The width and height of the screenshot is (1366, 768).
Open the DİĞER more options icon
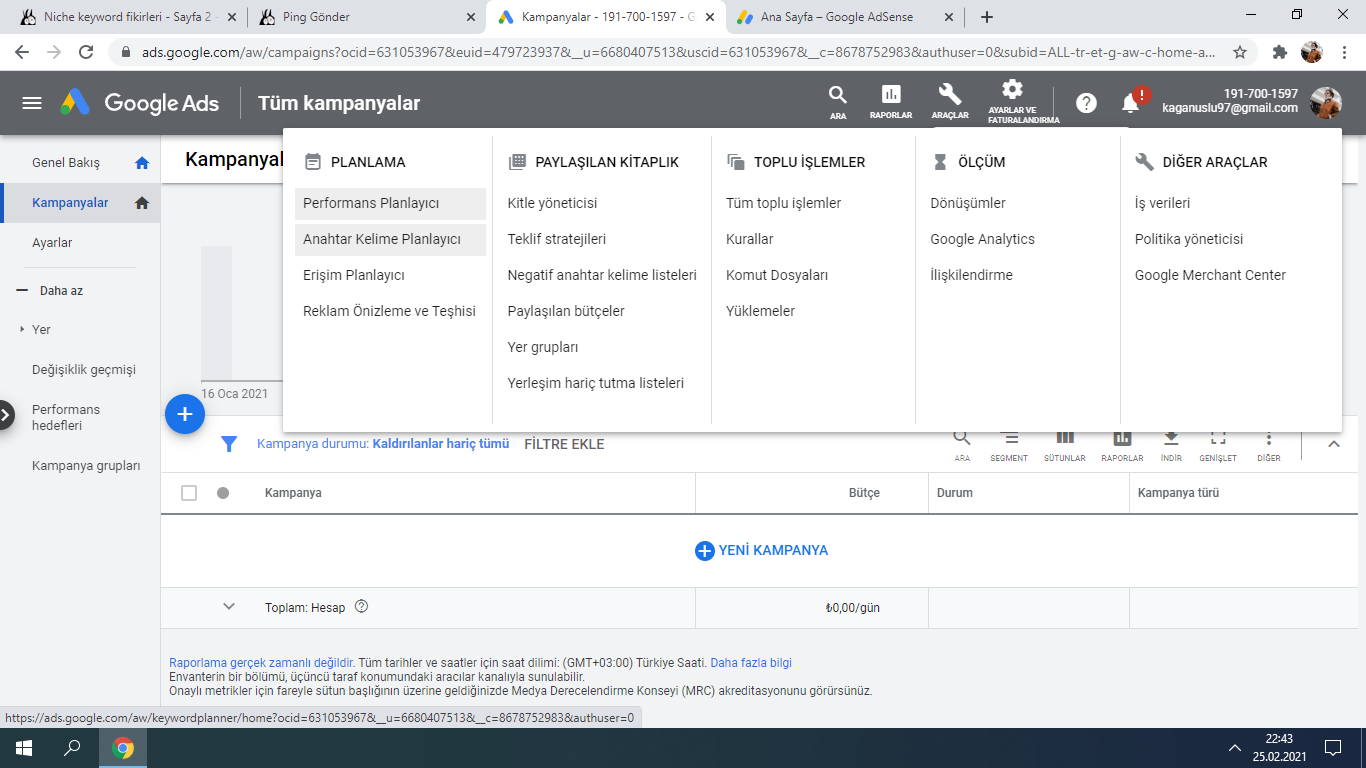pyautogui.click(x=1269, y=446)
